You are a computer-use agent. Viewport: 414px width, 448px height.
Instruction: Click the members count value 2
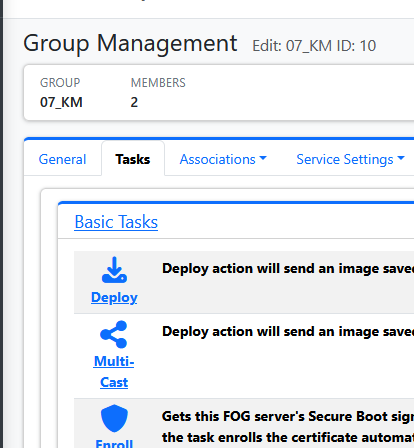point(134,102)
